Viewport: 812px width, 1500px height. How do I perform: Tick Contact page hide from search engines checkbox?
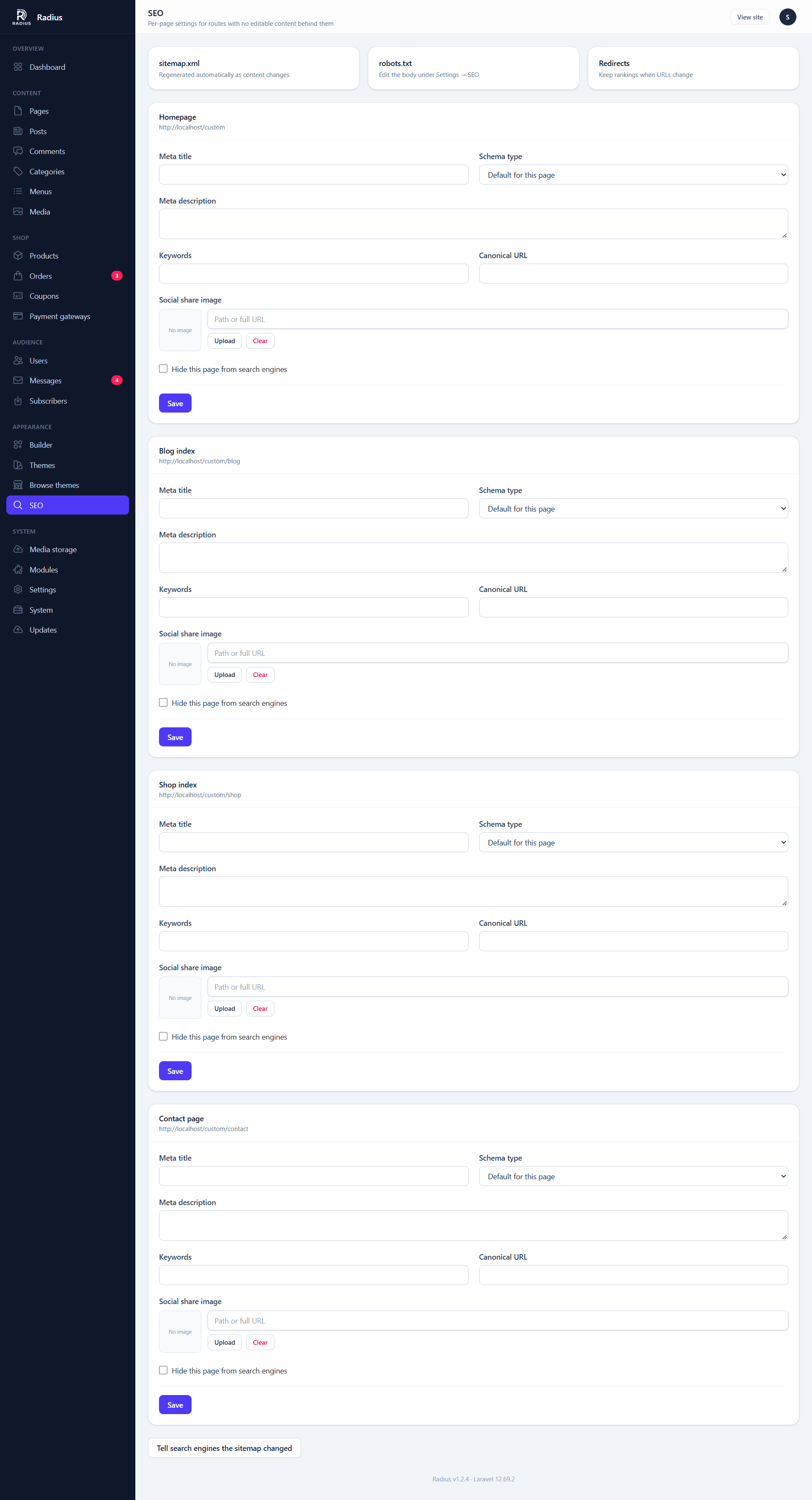coord(163,1370)
